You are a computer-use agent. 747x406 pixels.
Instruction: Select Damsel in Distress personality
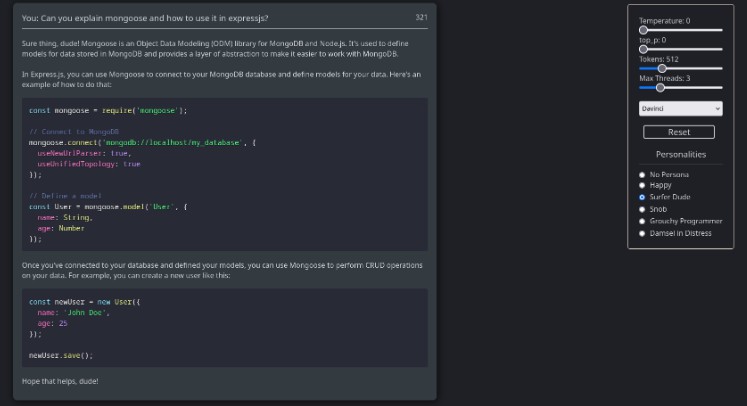(642, 233)
